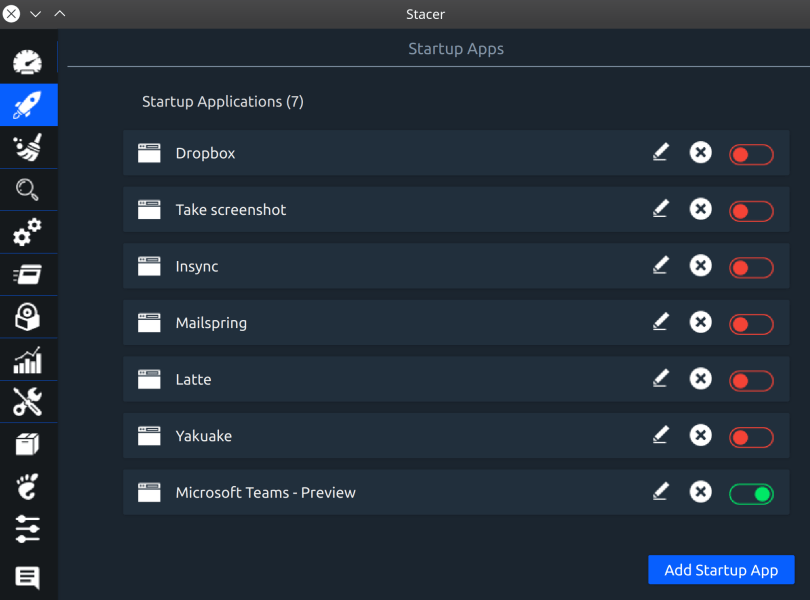Delete the Yakuake startup entry

(700, 435)
